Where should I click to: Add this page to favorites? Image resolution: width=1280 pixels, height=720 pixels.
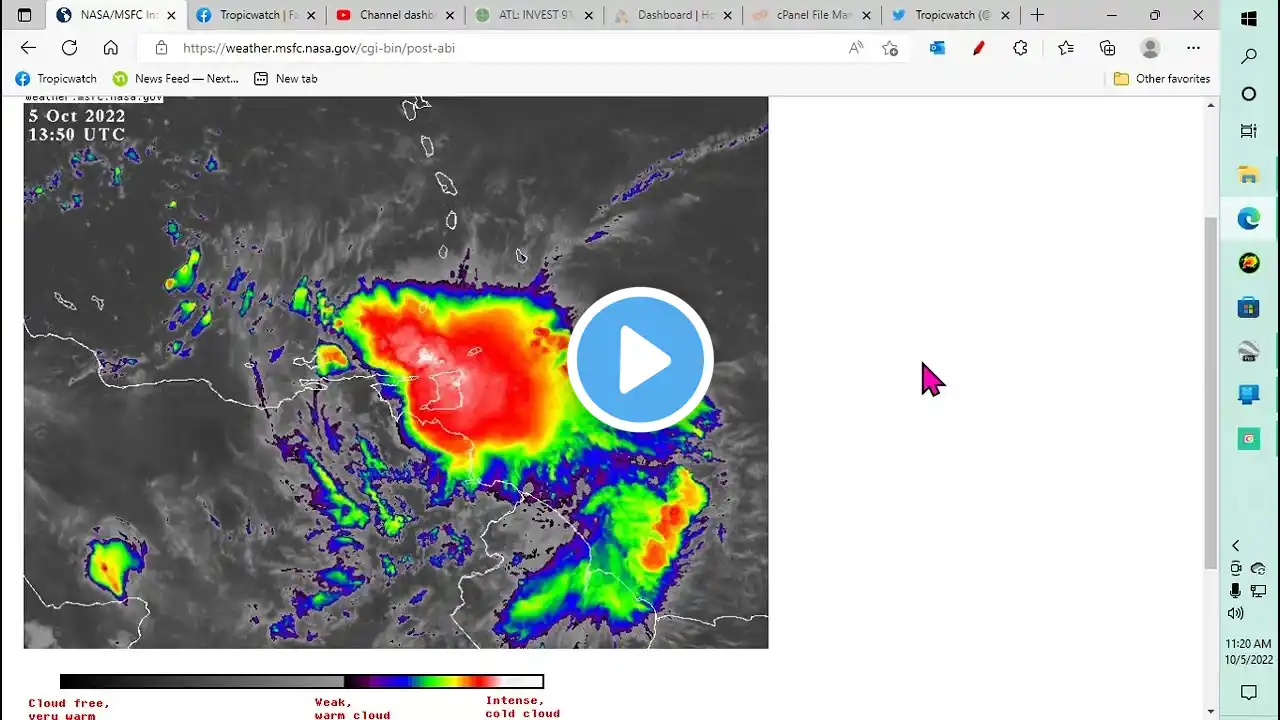click(890, 48)
